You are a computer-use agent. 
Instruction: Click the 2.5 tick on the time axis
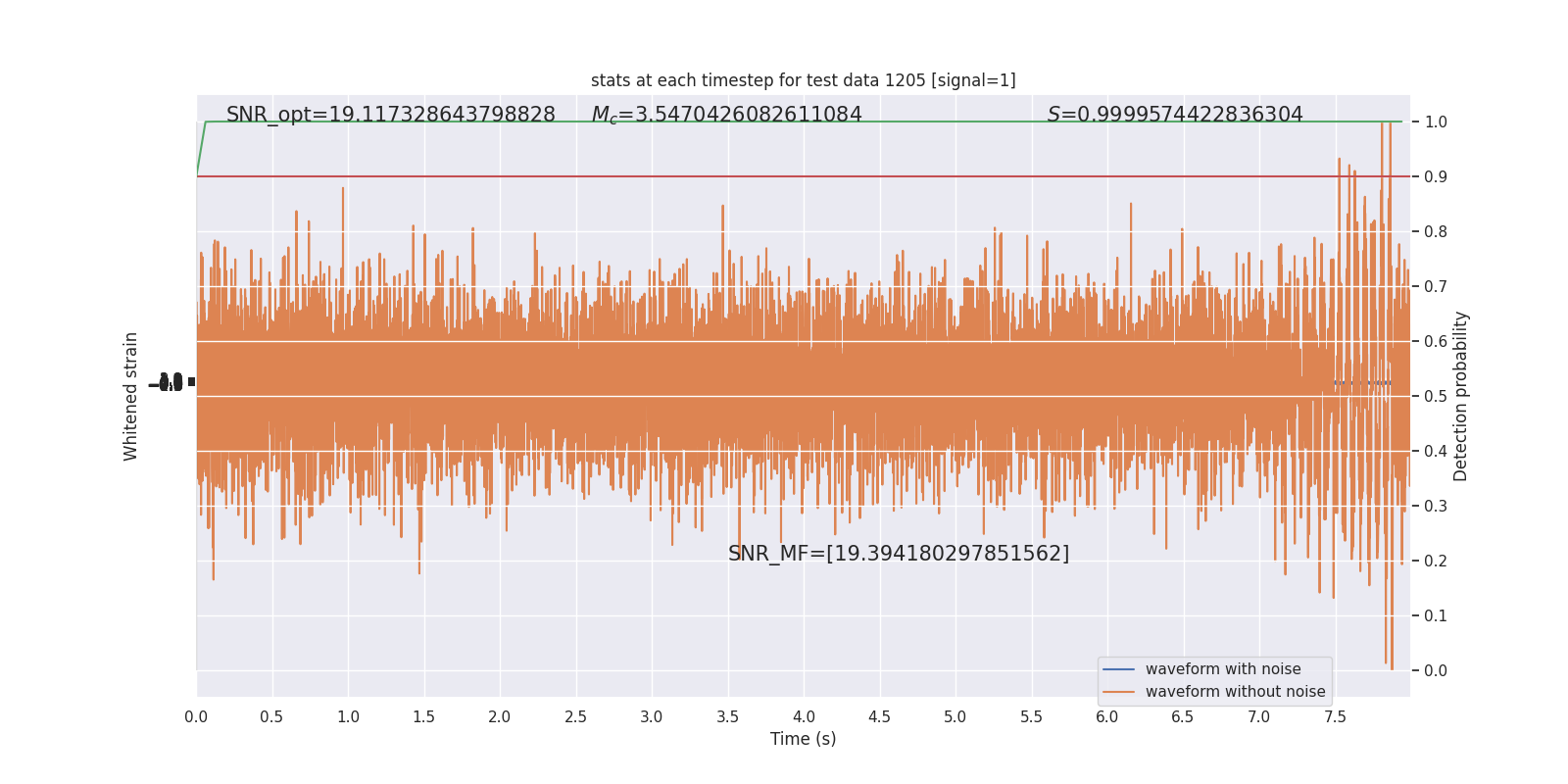(575, 716)
